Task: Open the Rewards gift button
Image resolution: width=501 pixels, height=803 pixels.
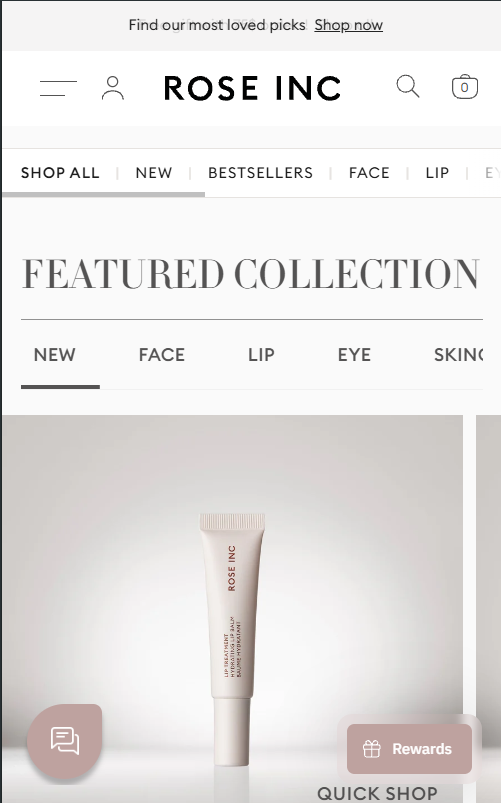Action: pos(409,749)
